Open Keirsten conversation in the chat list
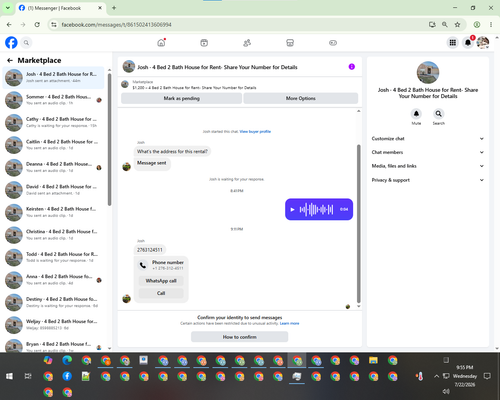This screenshot has height=400, width=500. click(53, 212)
